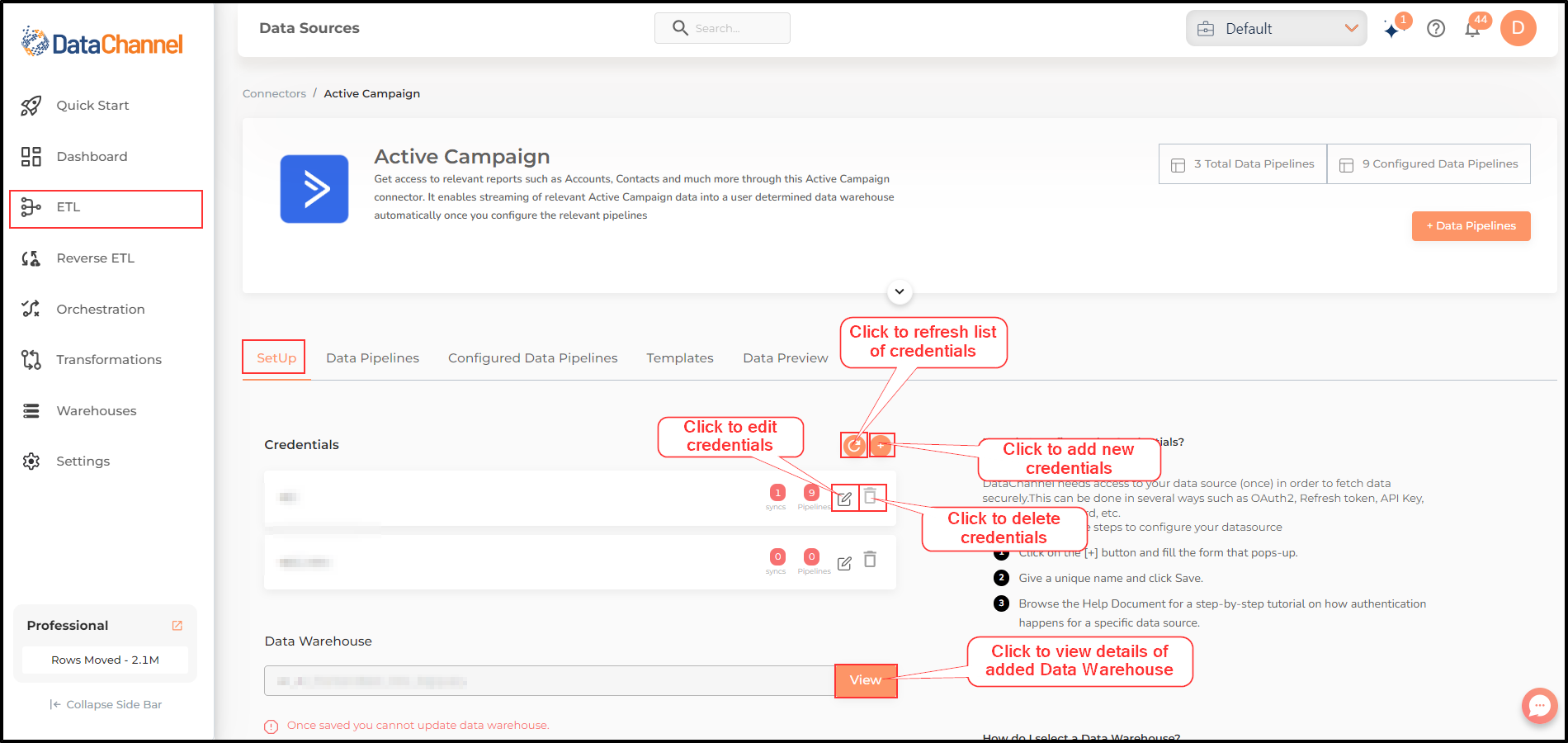Viewport: 1568px width, 743px height.
Task: Click the DataChannel logo
Action: 102,42
